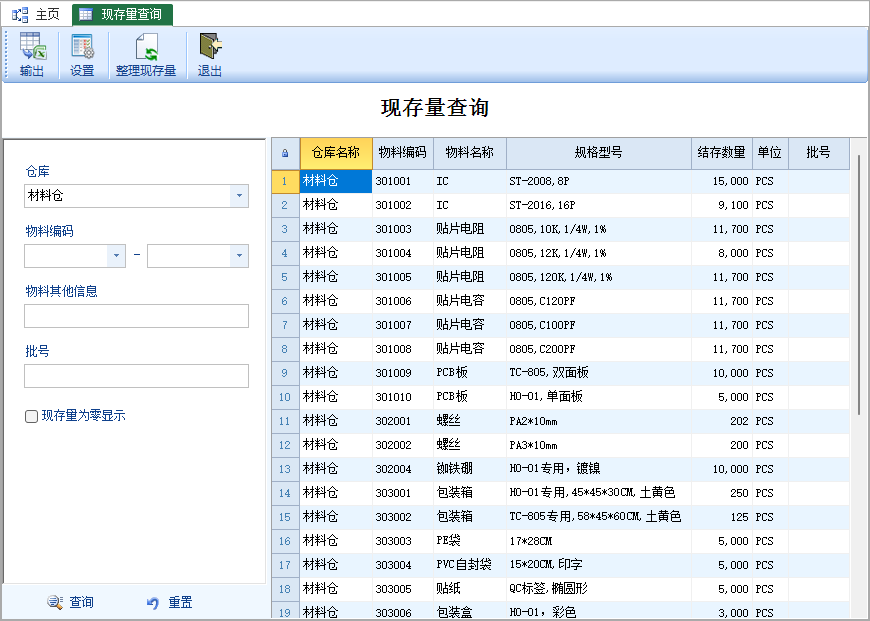The width and height of the screenshot is (870, 621).
Task: Click the 批号 column header
Action: click(x=818, y=153)
